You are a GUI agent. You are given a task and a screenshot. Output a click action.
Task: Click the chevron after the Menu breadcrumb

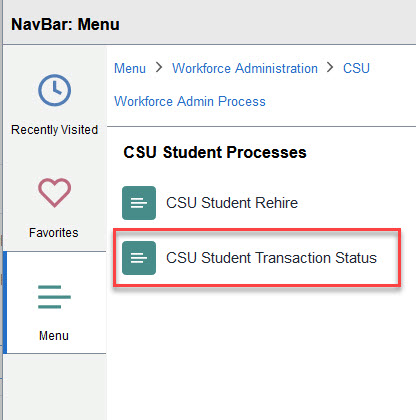pyautogui.click(x=159, y=67)
